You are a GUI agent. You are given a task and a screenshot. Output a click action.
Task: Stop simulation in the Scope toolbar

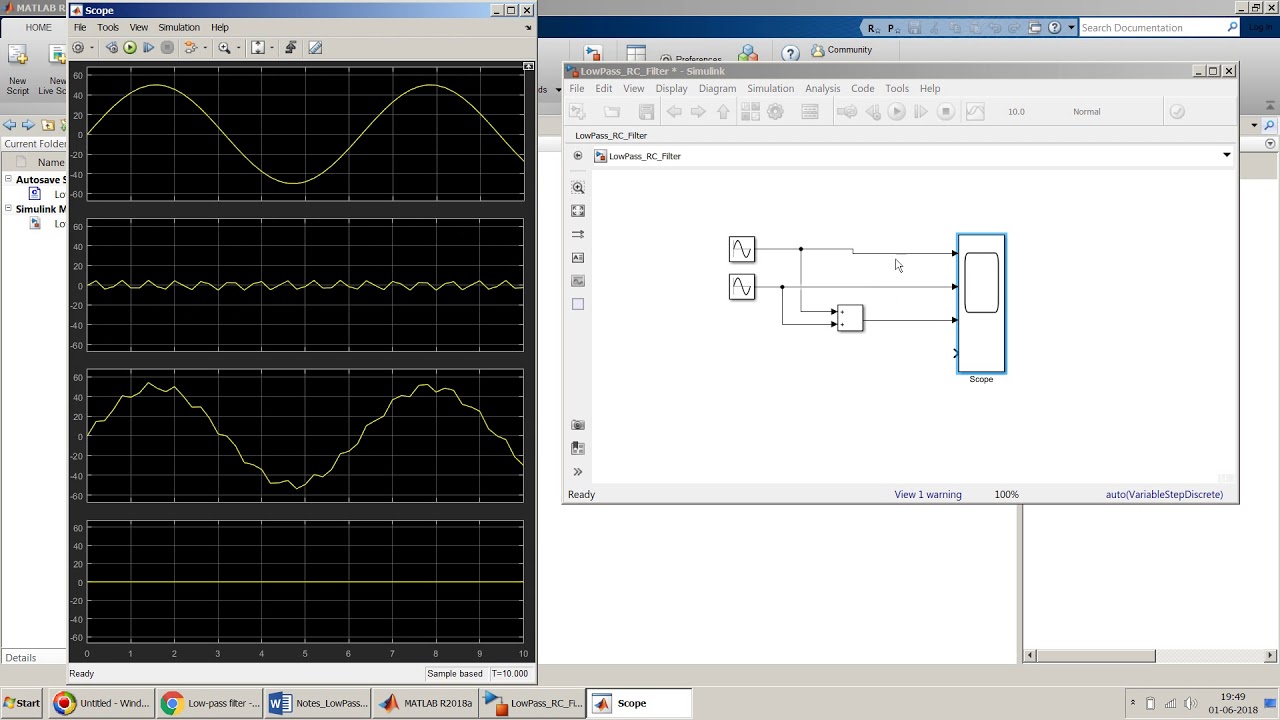[167, 47]
